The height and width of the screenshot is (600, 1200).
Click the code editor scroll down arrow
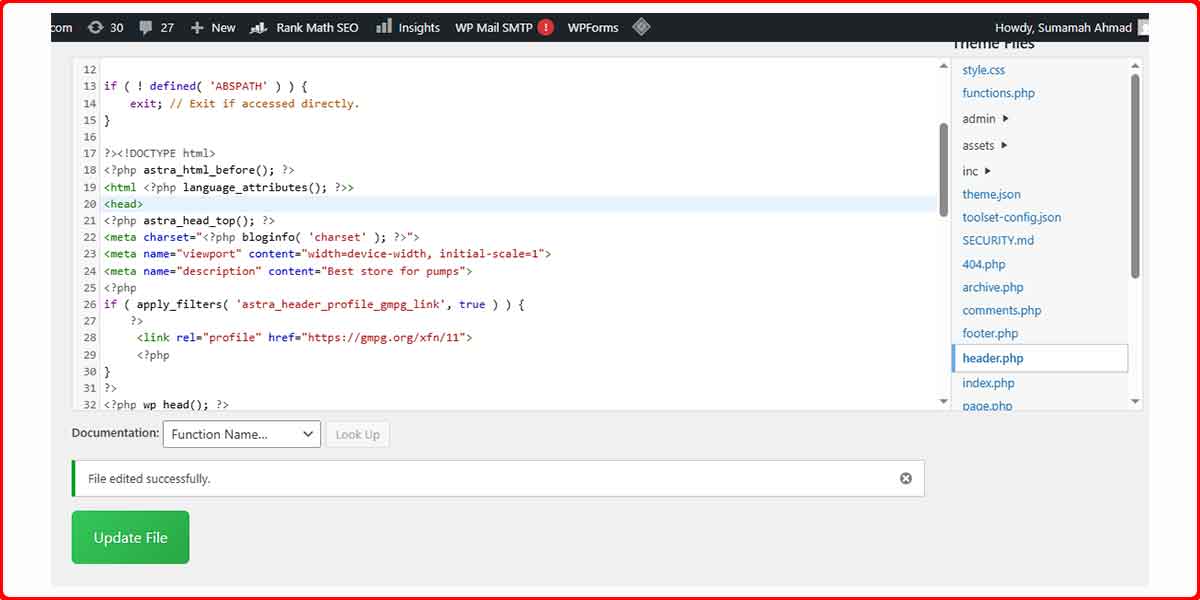pyautogui.click(x=944, y=401)
